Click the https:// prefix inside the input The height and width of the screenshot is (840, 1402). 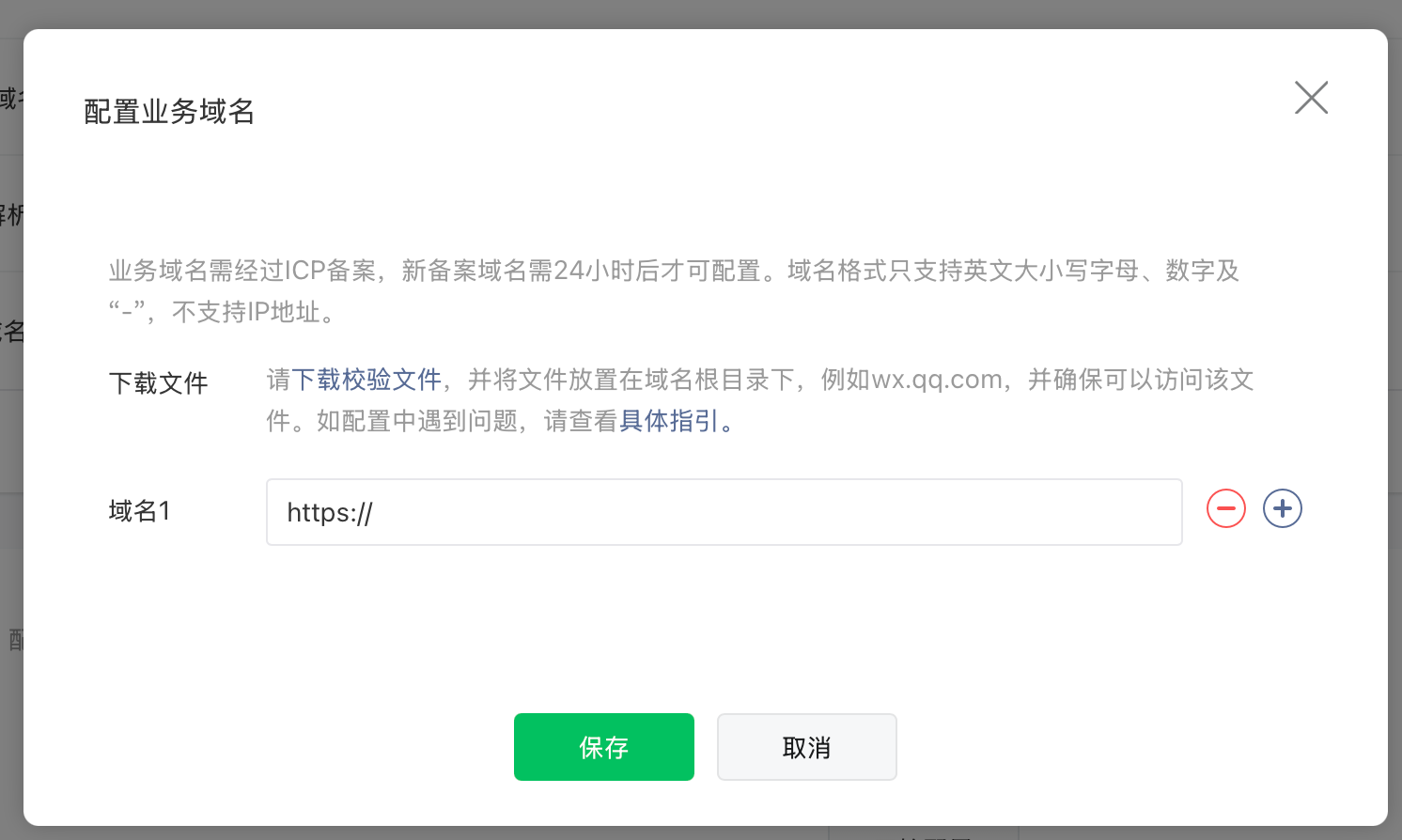pos(330,513)
